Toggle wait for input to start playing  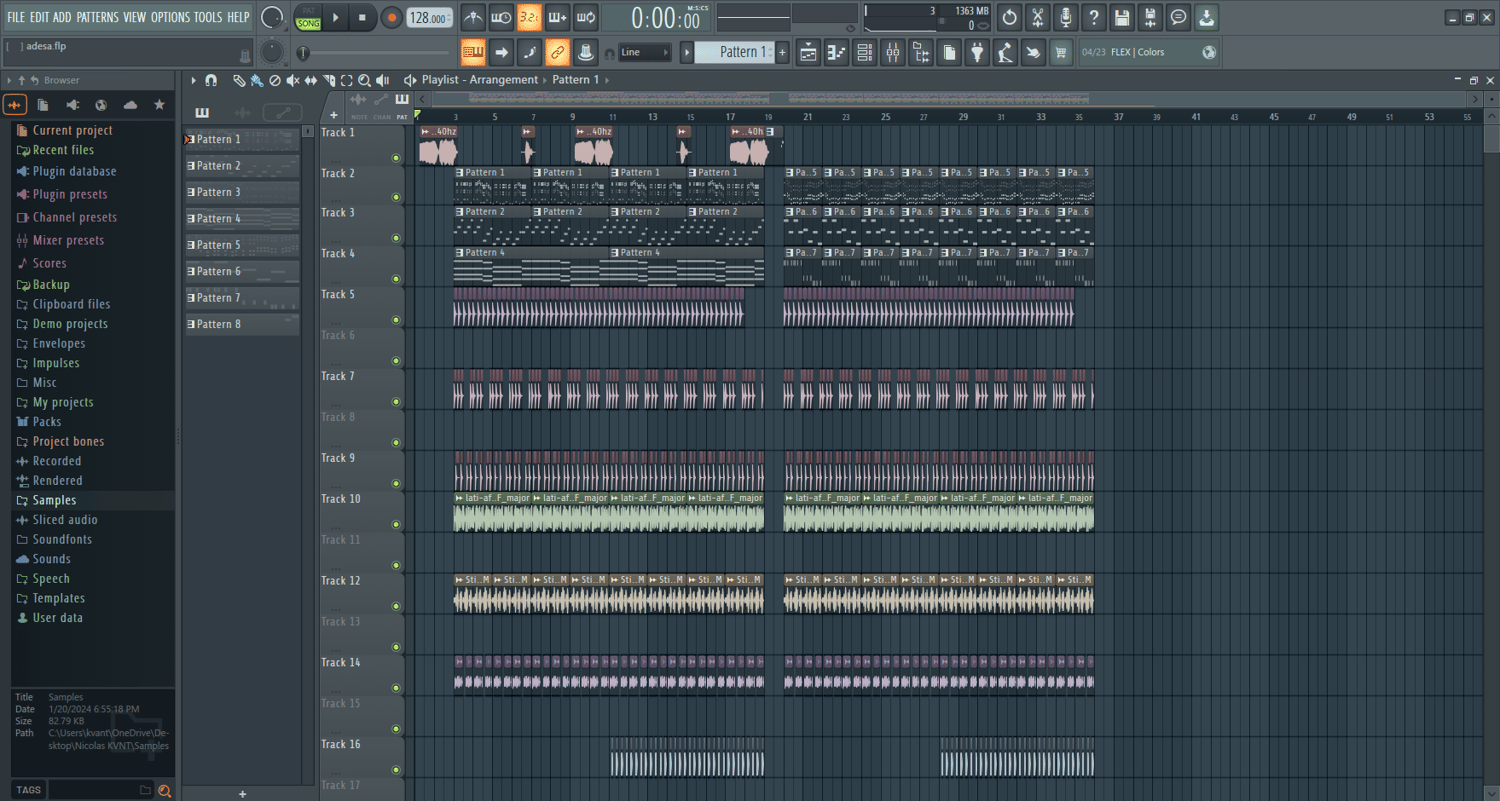502,17
